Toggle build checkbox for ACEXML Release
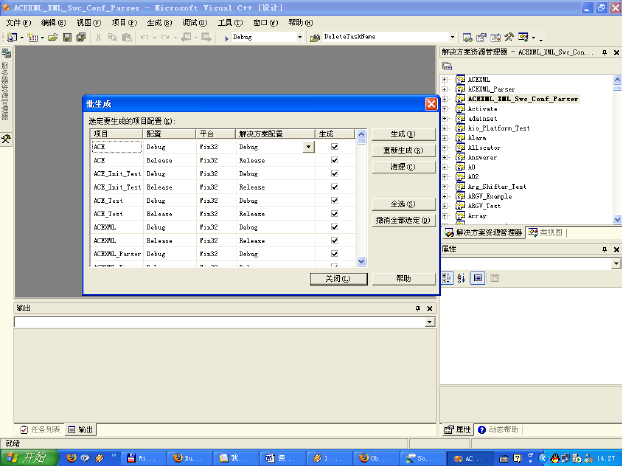 click(x=334, y=240)
